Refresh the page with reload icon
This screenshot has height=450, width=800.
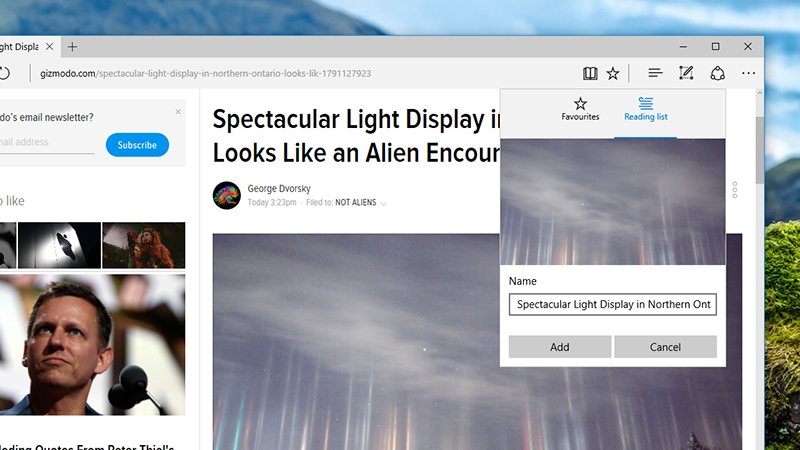point(4,73)
